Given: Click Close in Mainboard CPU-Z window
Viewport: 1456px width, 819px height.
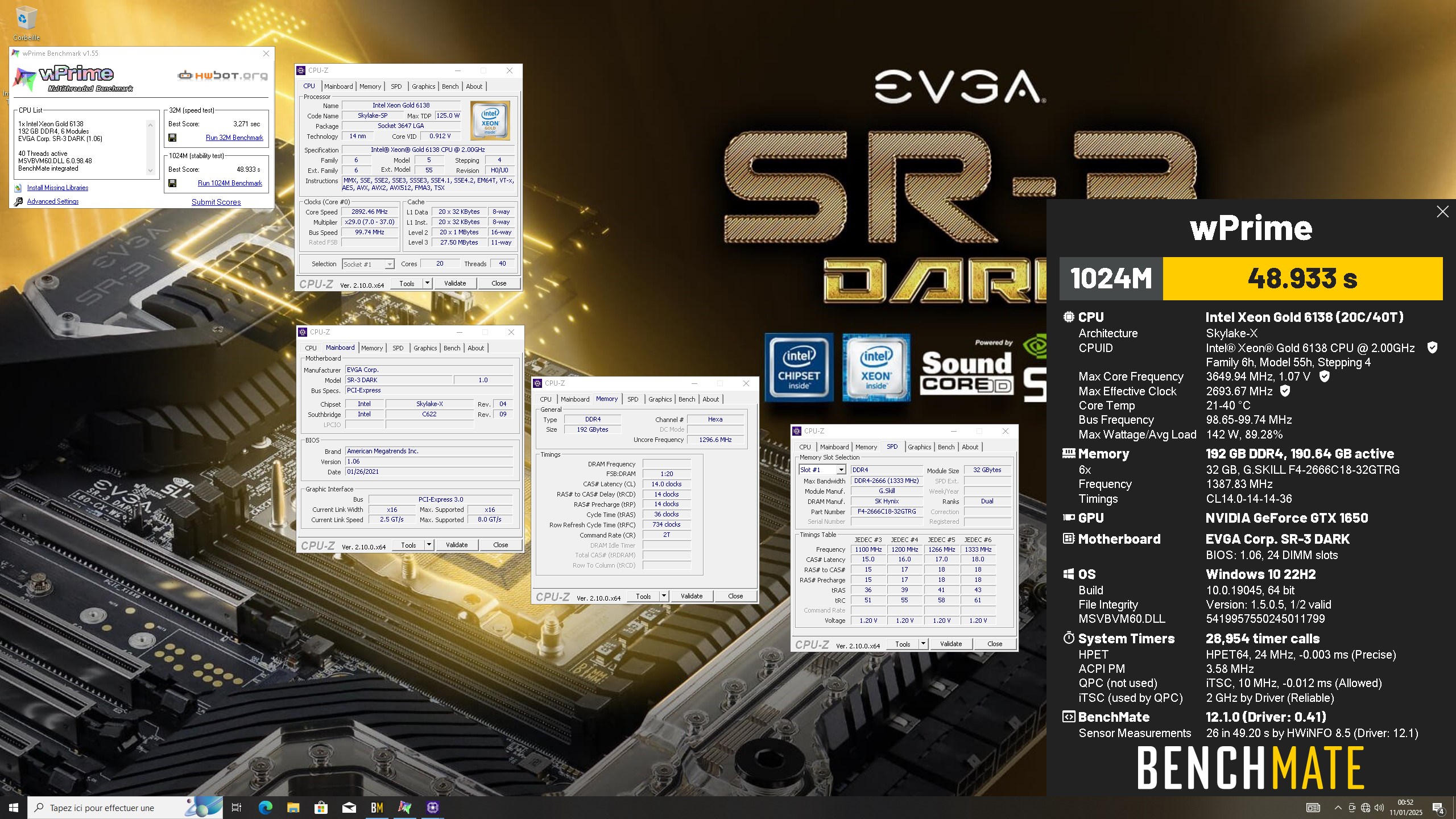Looking at the screenshot, I should point(500,545).
